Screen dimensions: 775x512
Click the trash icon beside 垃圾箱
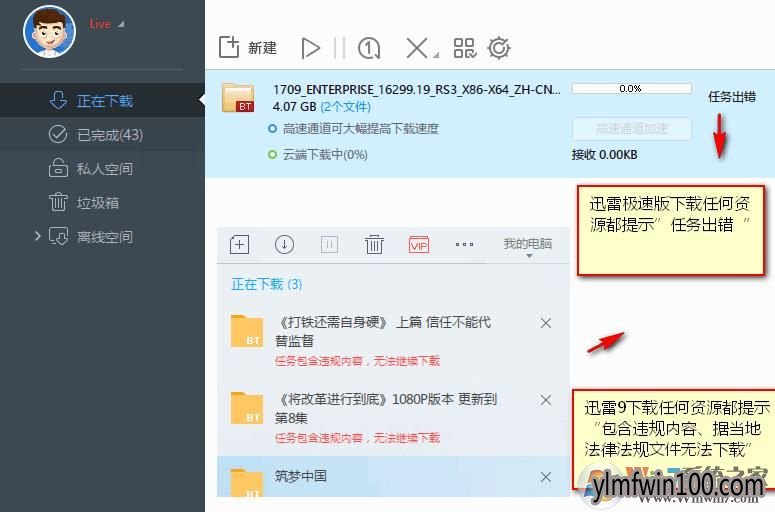[58, 202]
